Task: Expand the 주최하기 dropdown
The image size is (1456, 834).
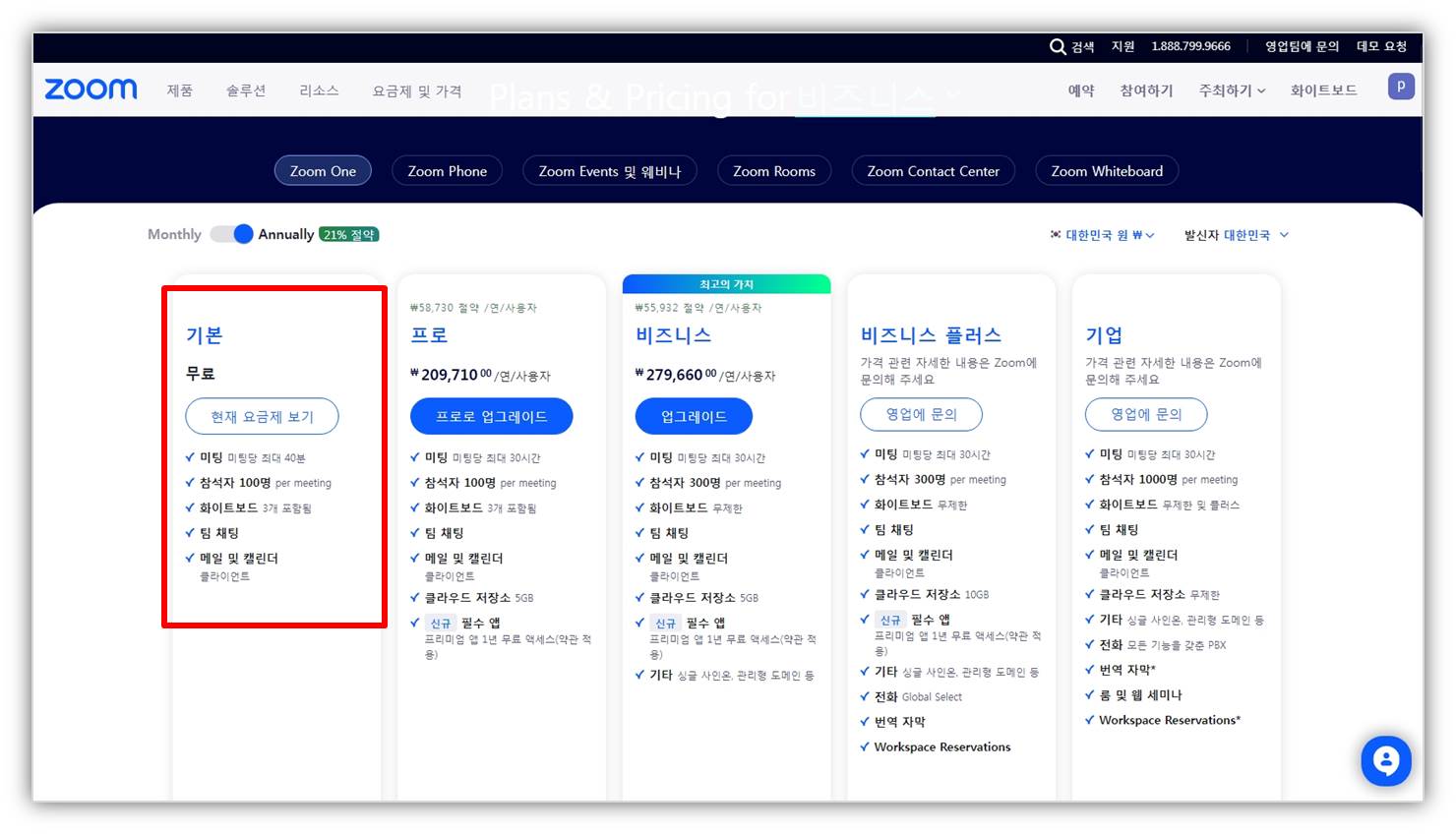Action: click(x=1232, y=90)
